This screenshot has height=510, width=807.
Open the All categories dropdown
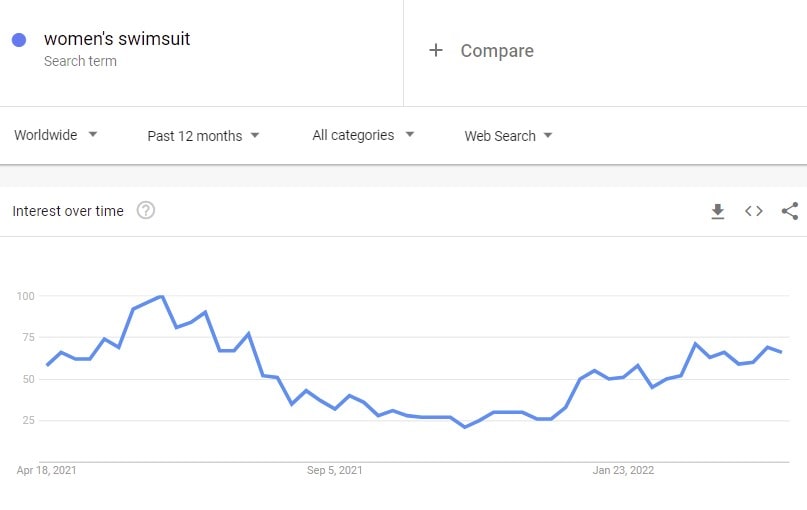363,135
